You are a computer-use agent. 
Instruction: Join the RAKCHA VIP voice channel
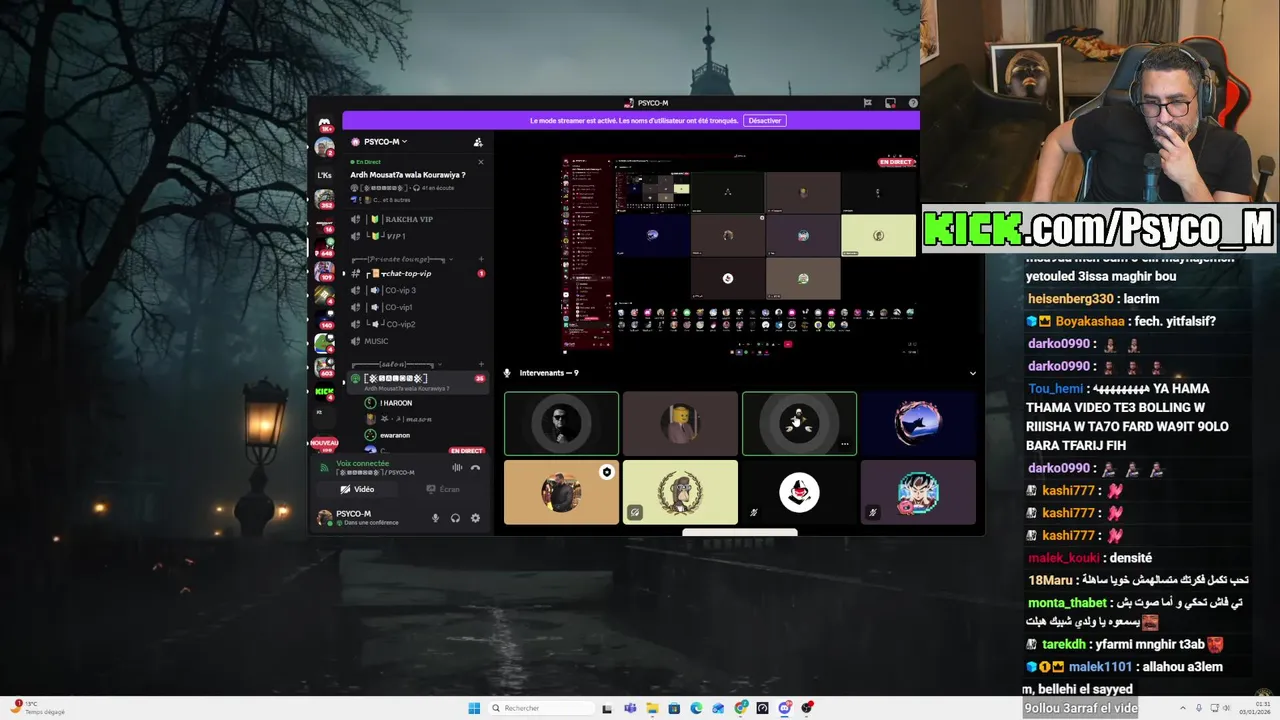(409, 219)
